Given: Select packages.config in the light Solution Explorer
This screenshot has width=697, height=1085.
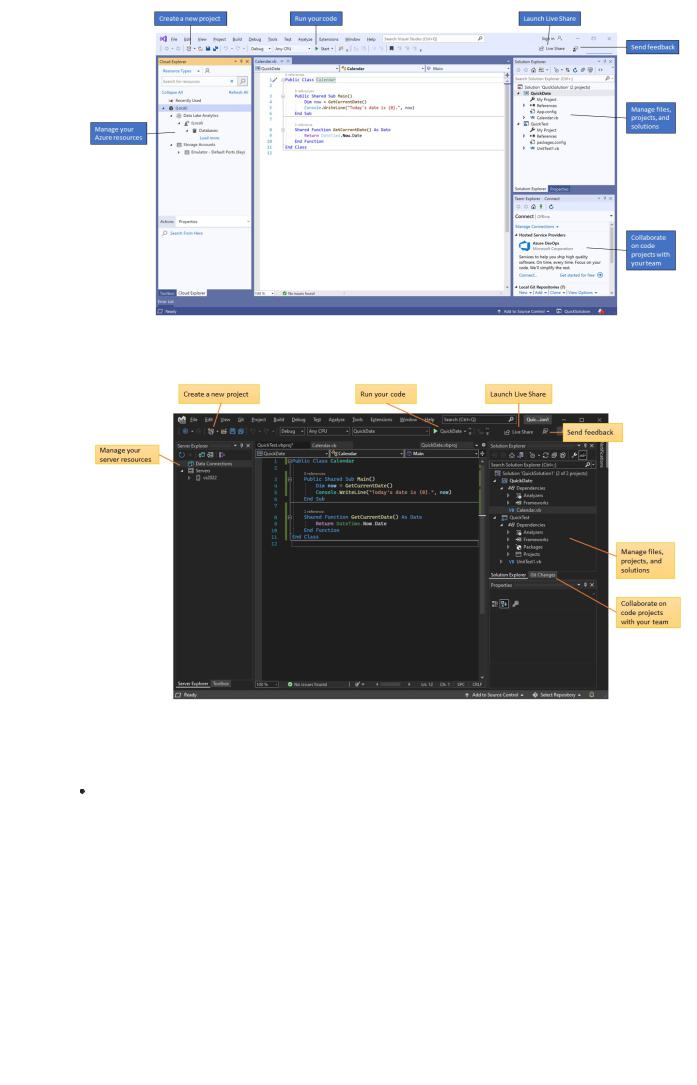Looking at the screenshot, I should tap(551, 143).
